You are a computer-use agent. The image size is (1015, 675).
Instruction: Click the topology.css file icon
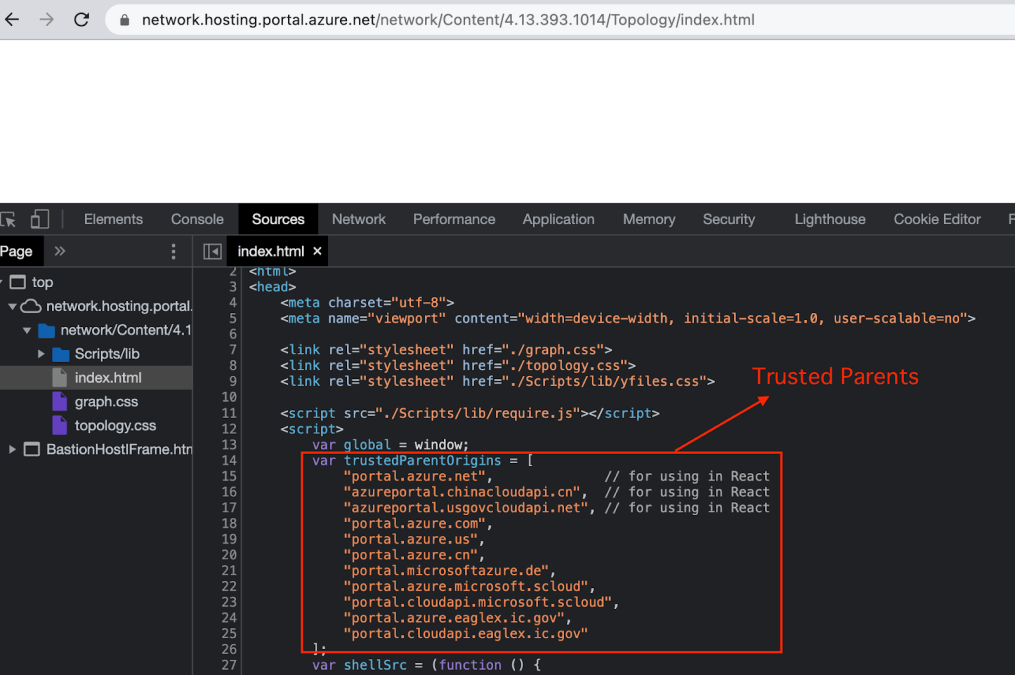coord(60,426)
